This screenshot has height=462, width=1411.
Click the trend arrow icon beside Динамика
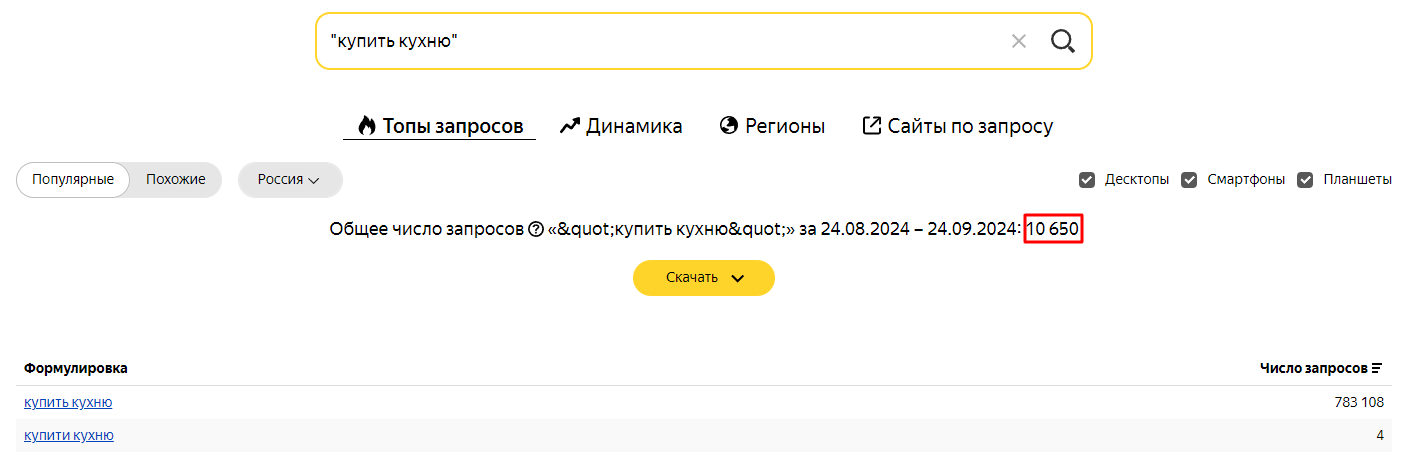click(x=570, y=126)
